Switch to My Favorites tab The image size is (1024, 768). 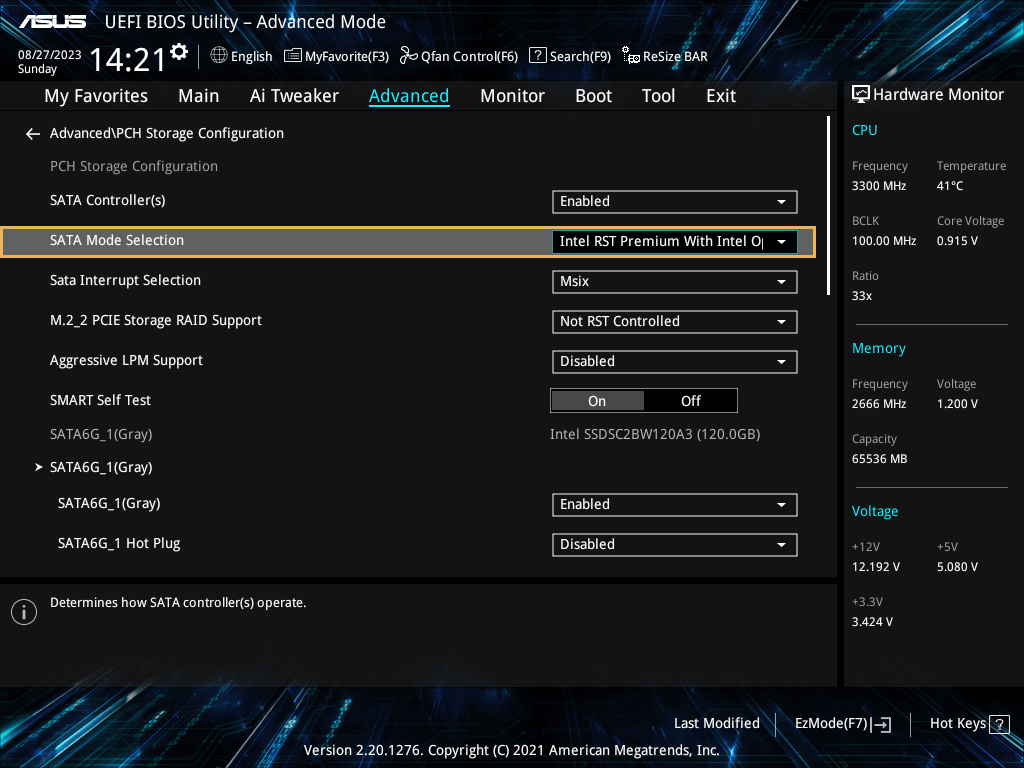pyautogui.click(x=96, y=96)
